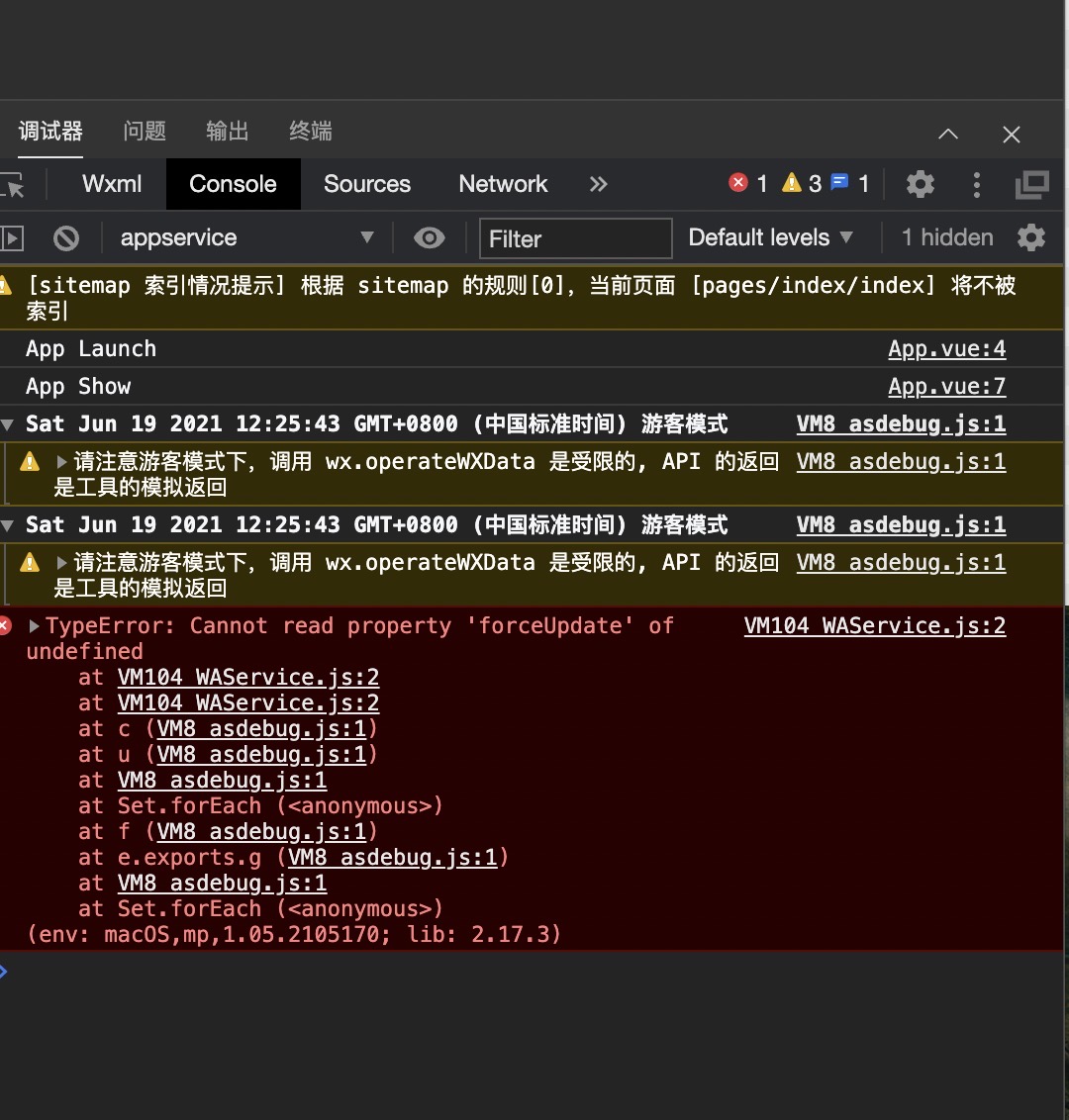Collapse the debugger panel with up chevron

pos(948,134)
